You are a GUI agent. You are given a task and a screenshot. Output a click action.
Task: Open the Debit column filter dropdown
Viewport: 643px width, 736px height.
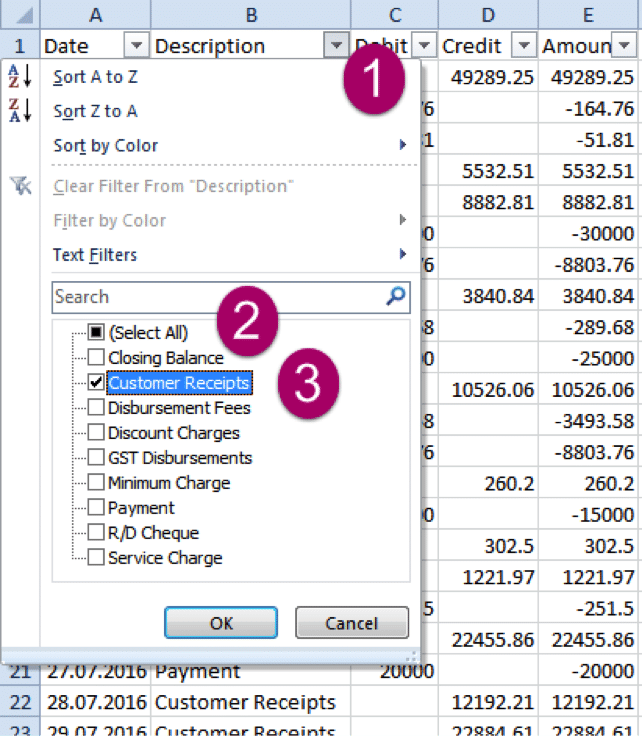pyautogui.click(x=424, y=46)
